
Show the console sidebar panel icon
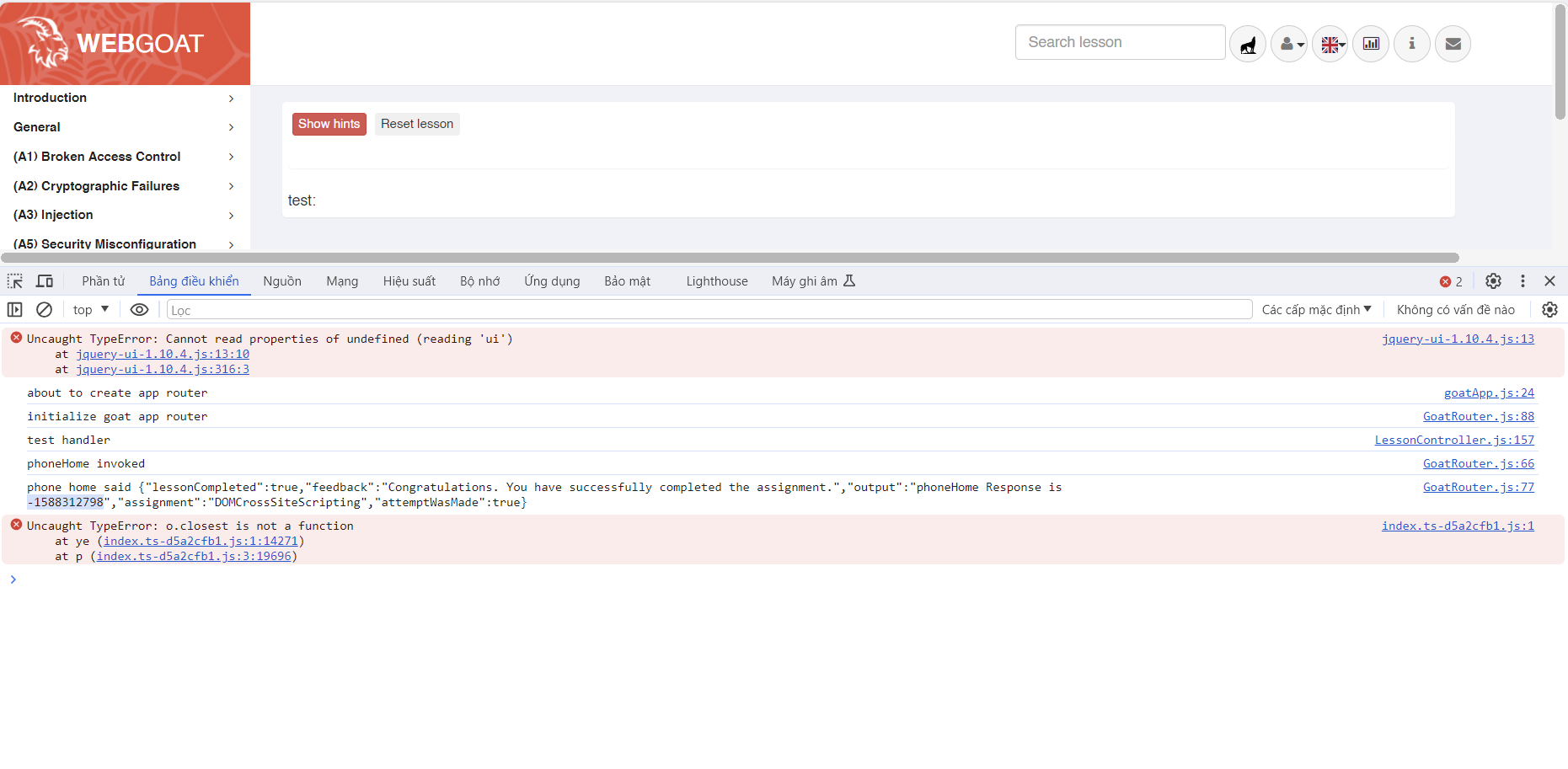tap(14, 310)
